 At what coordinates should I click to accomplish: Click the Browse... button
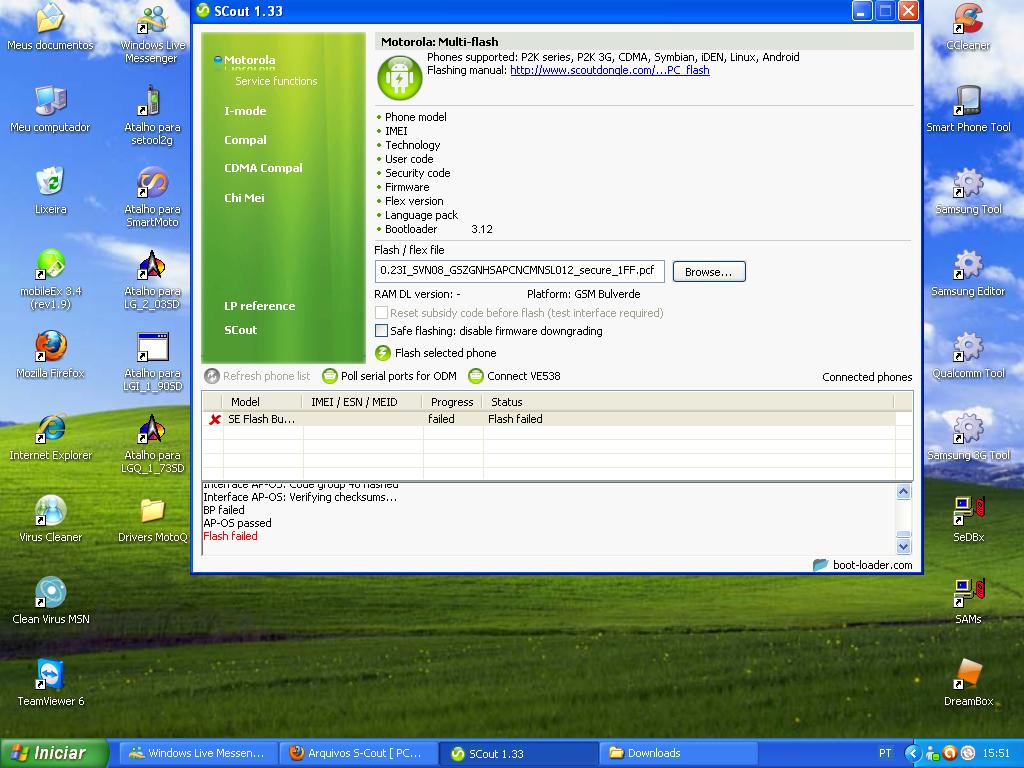709,272
